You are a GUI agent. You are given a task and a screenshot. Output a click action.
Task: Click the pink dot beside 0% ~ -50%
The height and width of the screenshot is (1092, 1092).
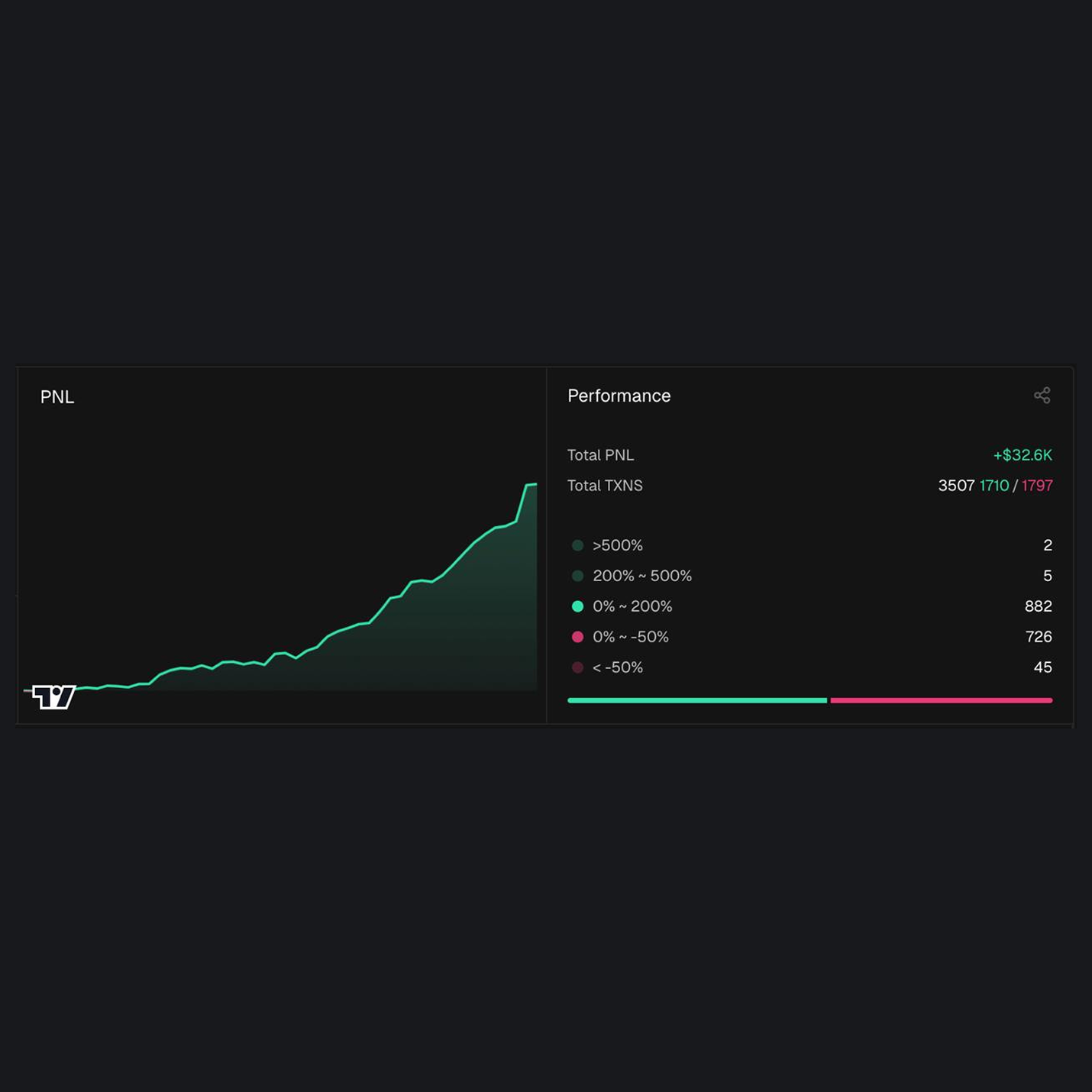[x=577, y=637]
